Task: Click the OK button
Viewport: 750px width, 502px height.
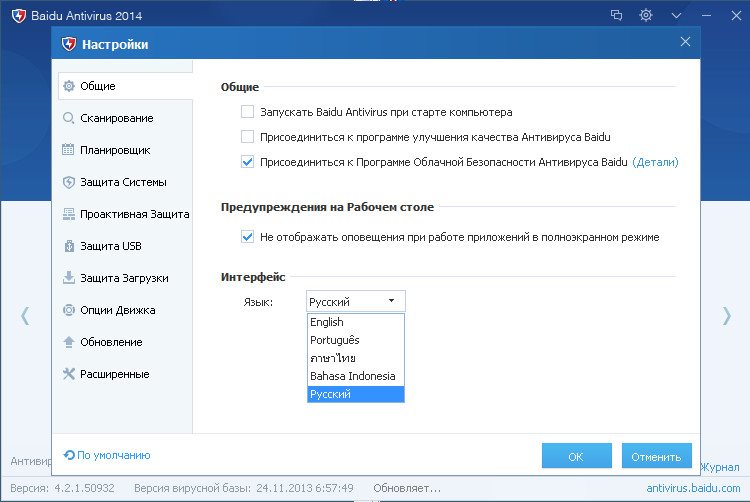Action: click(x=576, y=456)
